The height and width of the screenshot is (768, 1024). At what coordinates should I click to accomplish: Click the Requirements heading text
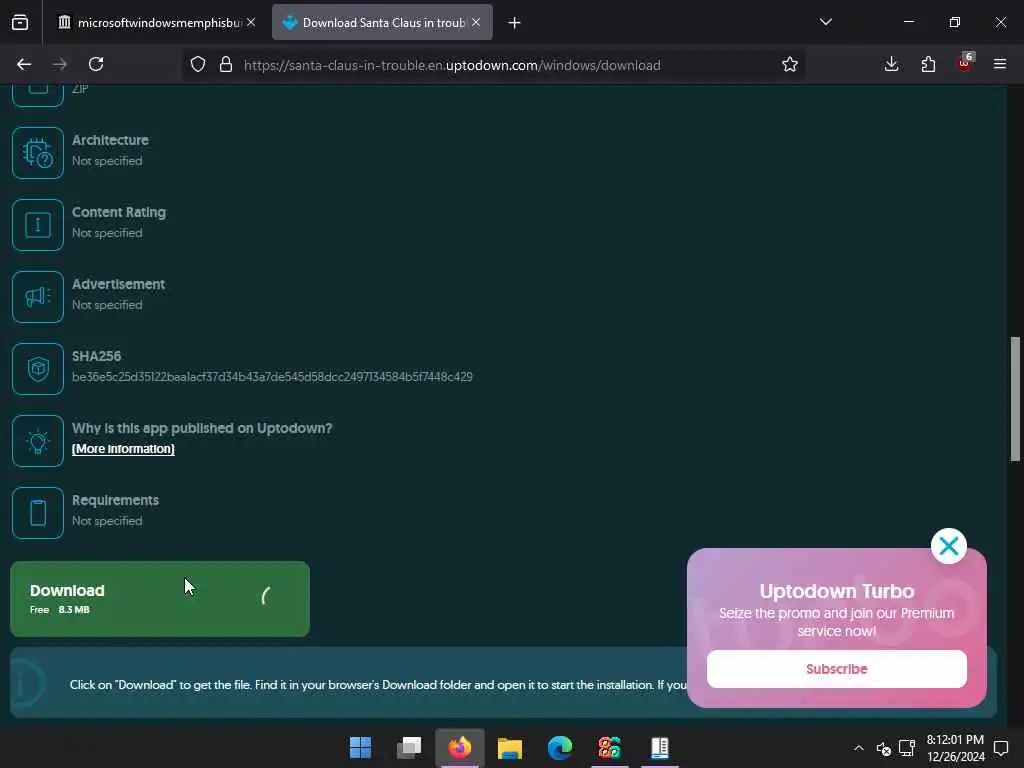tap(116, 500)
